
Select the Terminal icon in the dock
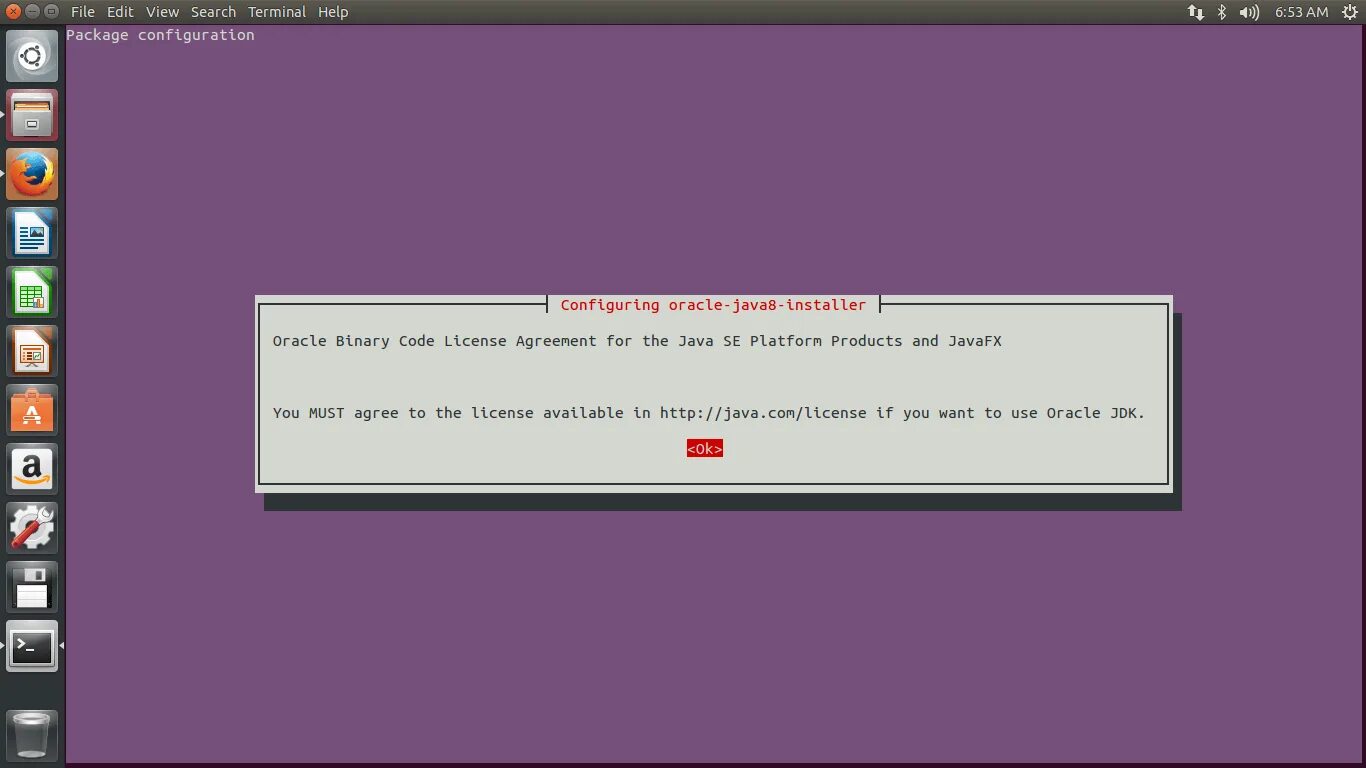point(32,646)
